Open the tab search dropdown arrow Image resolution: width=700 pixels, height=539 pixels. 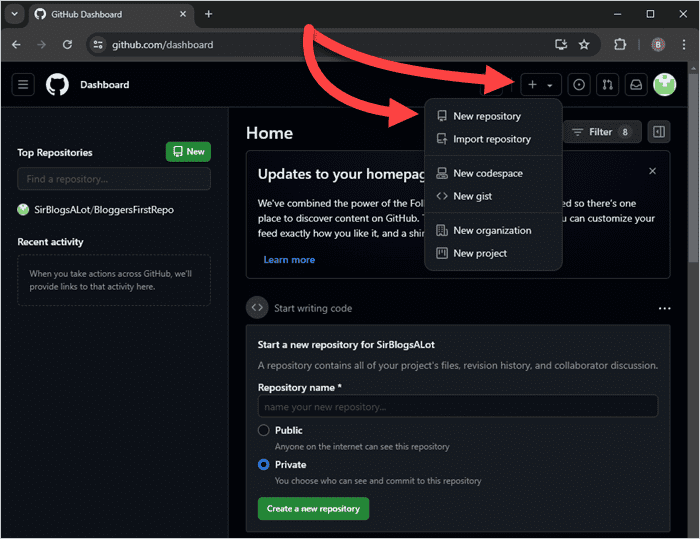click(x=14, y=14)
